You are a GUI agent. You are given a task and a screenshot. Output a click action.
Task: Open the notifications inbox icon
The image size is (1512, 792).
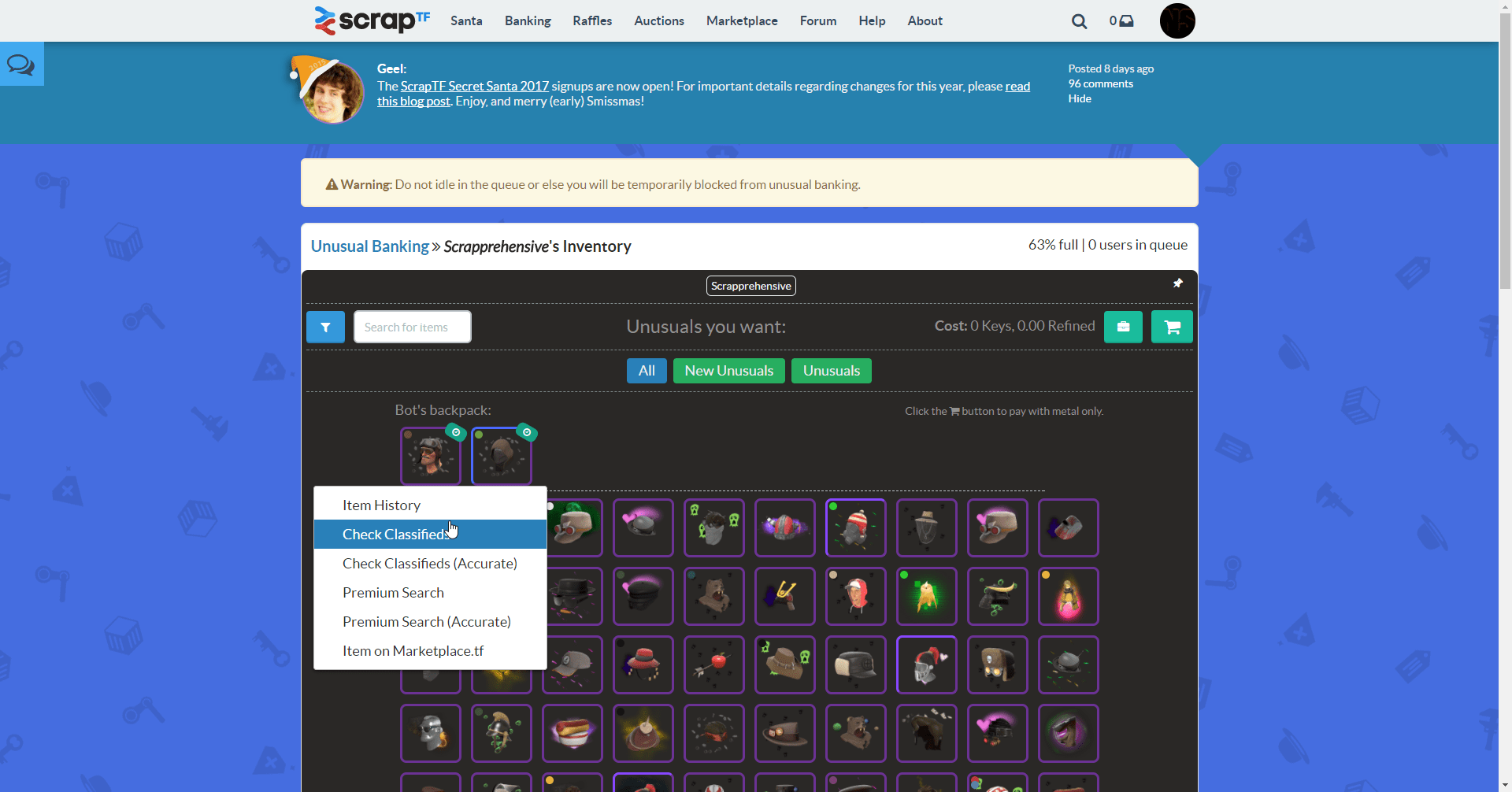click(x=1125, y=20)
